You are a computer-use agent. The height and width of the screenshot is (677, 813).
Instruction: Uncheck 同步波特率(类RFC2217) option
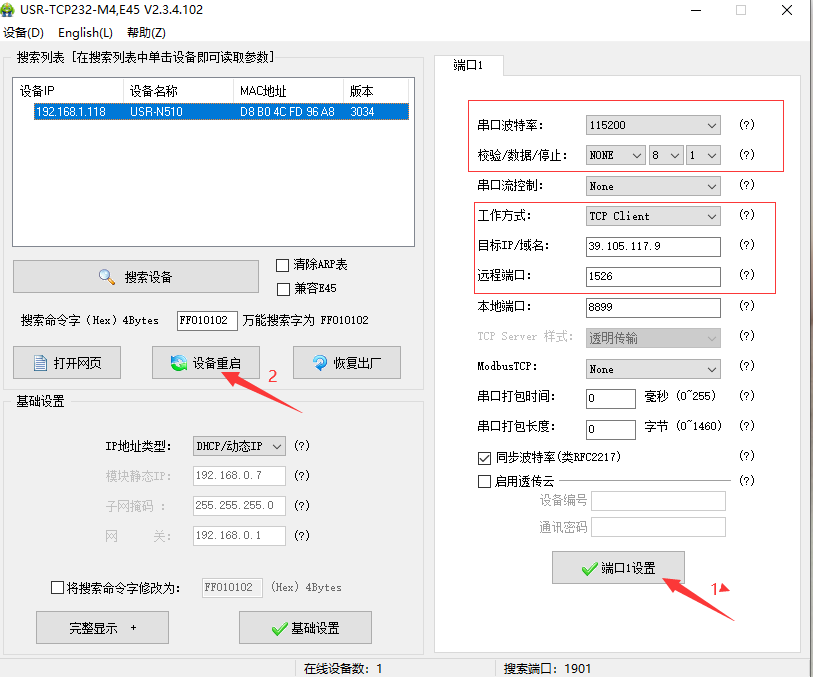tap(485, 458)
